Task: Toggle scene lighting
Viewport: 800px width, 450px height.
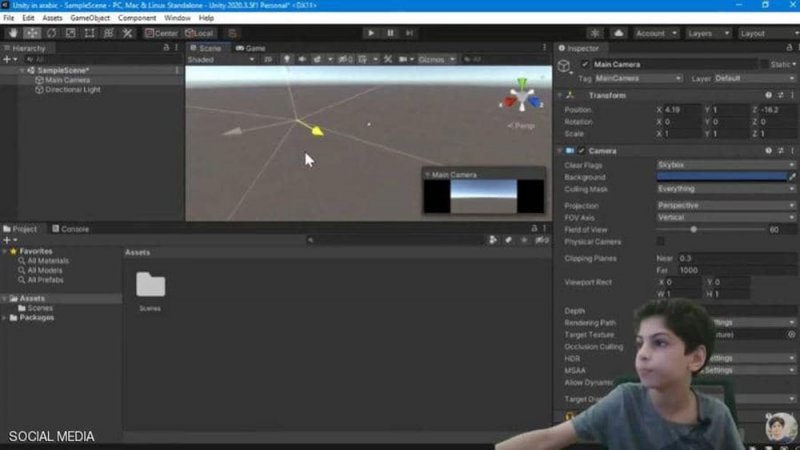Action: coord(287,60)
